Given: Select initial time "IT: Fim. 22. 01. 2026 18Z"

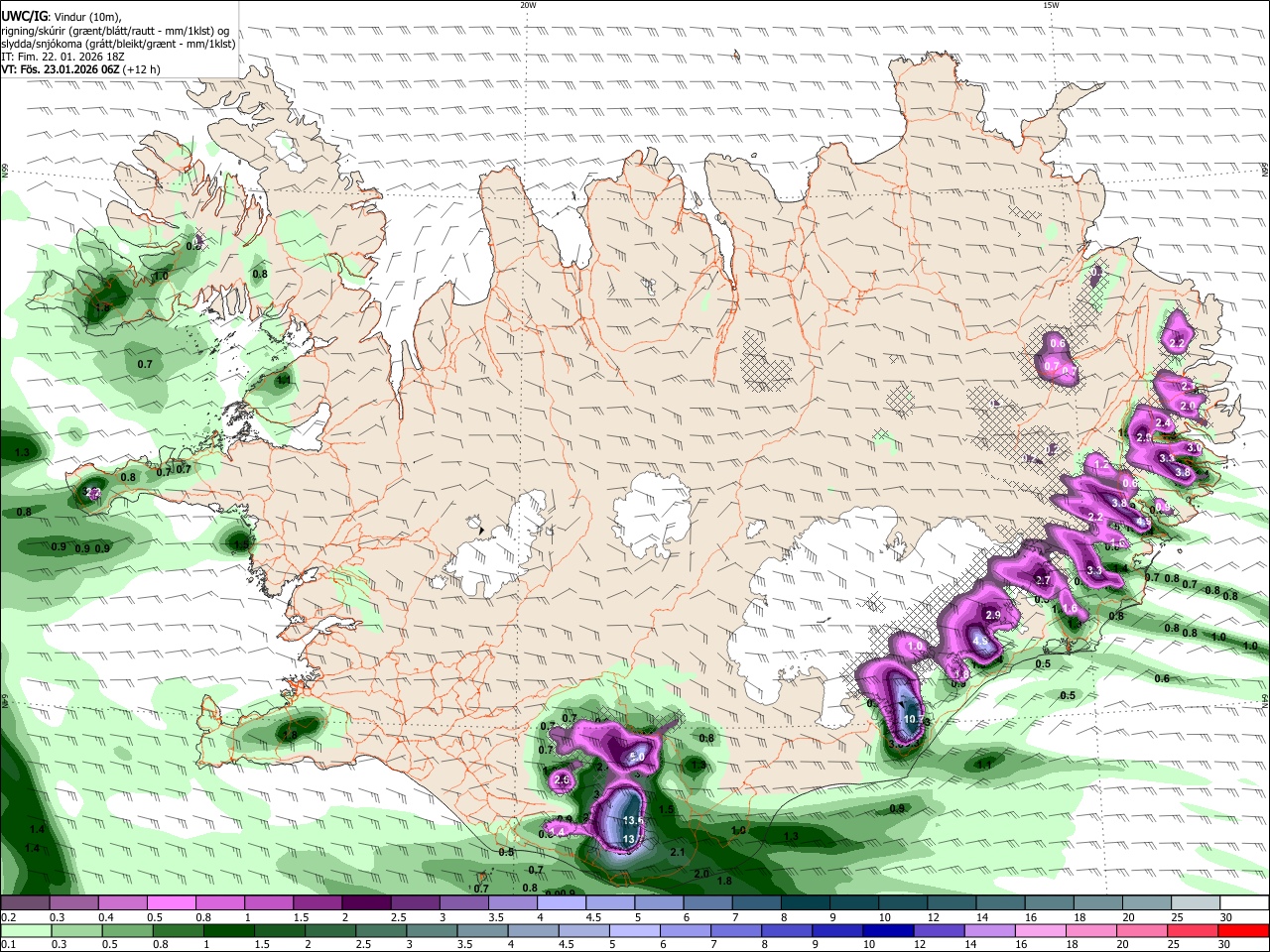Looking at the screenshot, I should coord(63,58).
